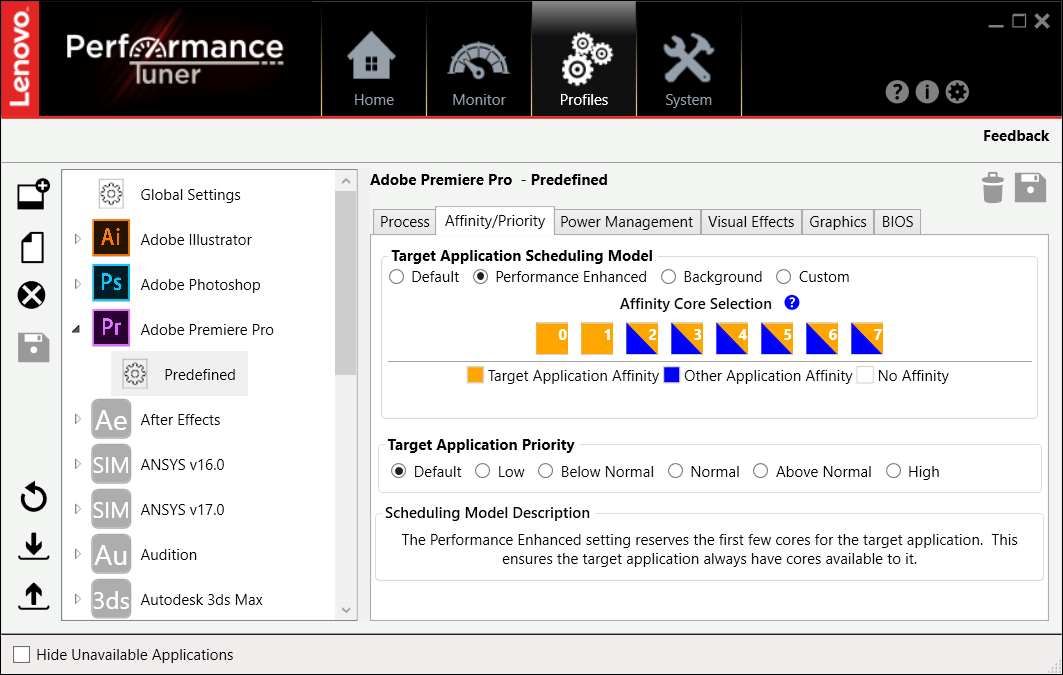Click Affinity Core Selection help icon

[792, 302]
